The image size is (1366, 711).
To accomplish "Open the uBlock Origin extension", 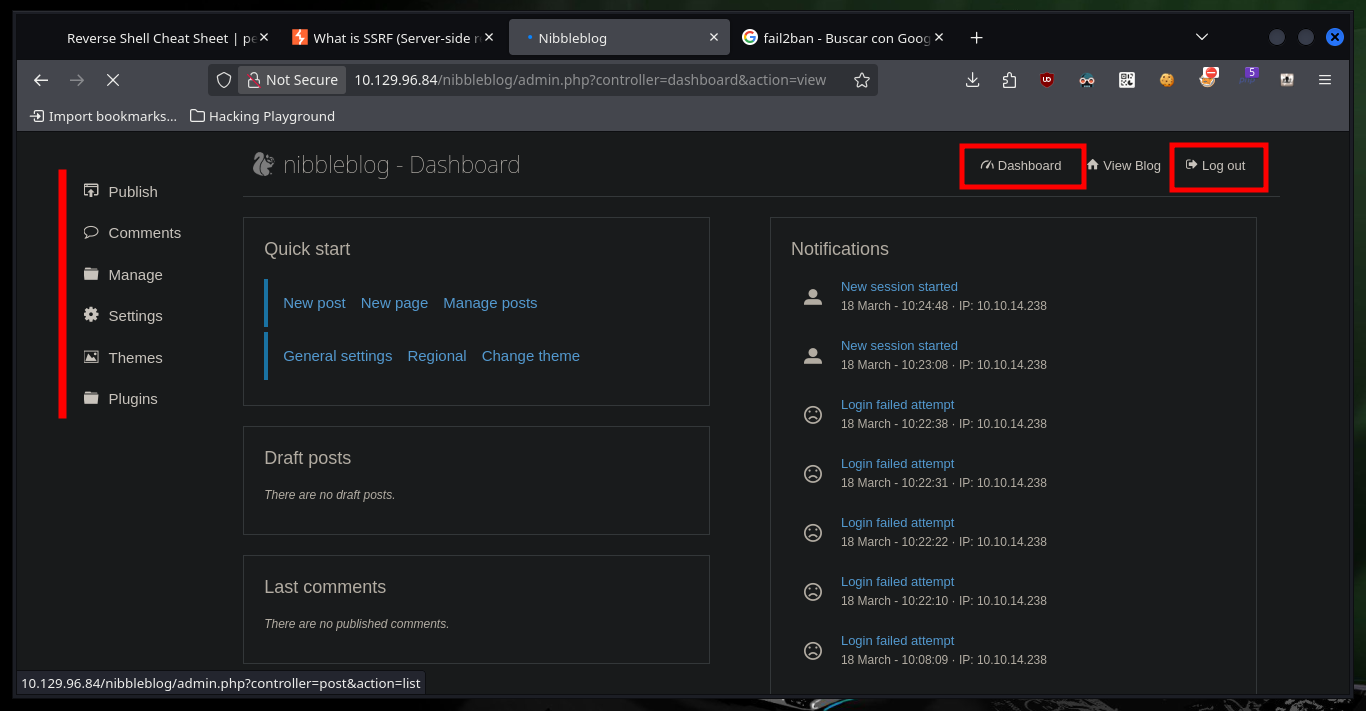I will tap(1047, 80).
